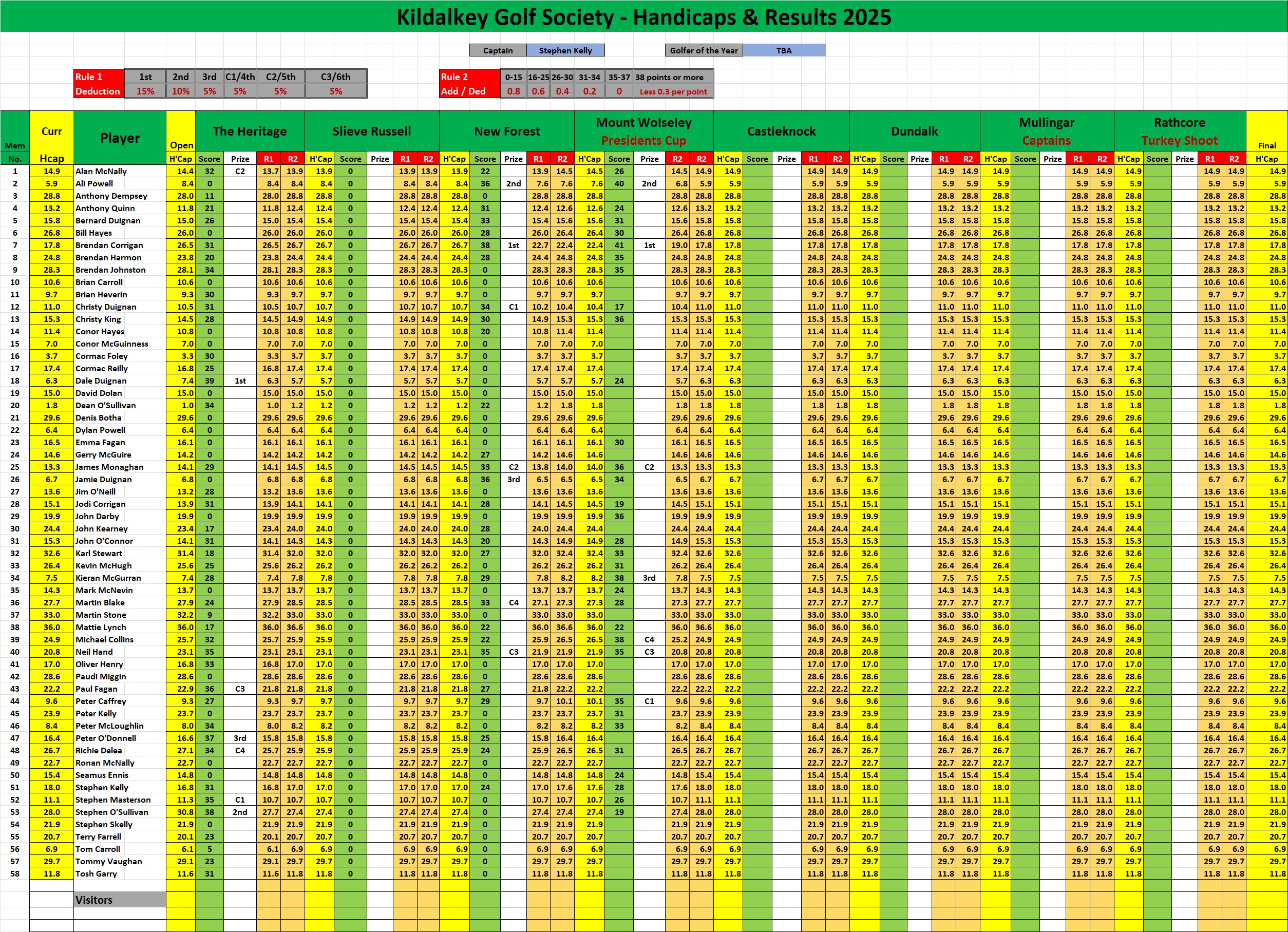Select player name 'Kieran McGurran'
The image size is (1288, 932).
pos(108,578)
